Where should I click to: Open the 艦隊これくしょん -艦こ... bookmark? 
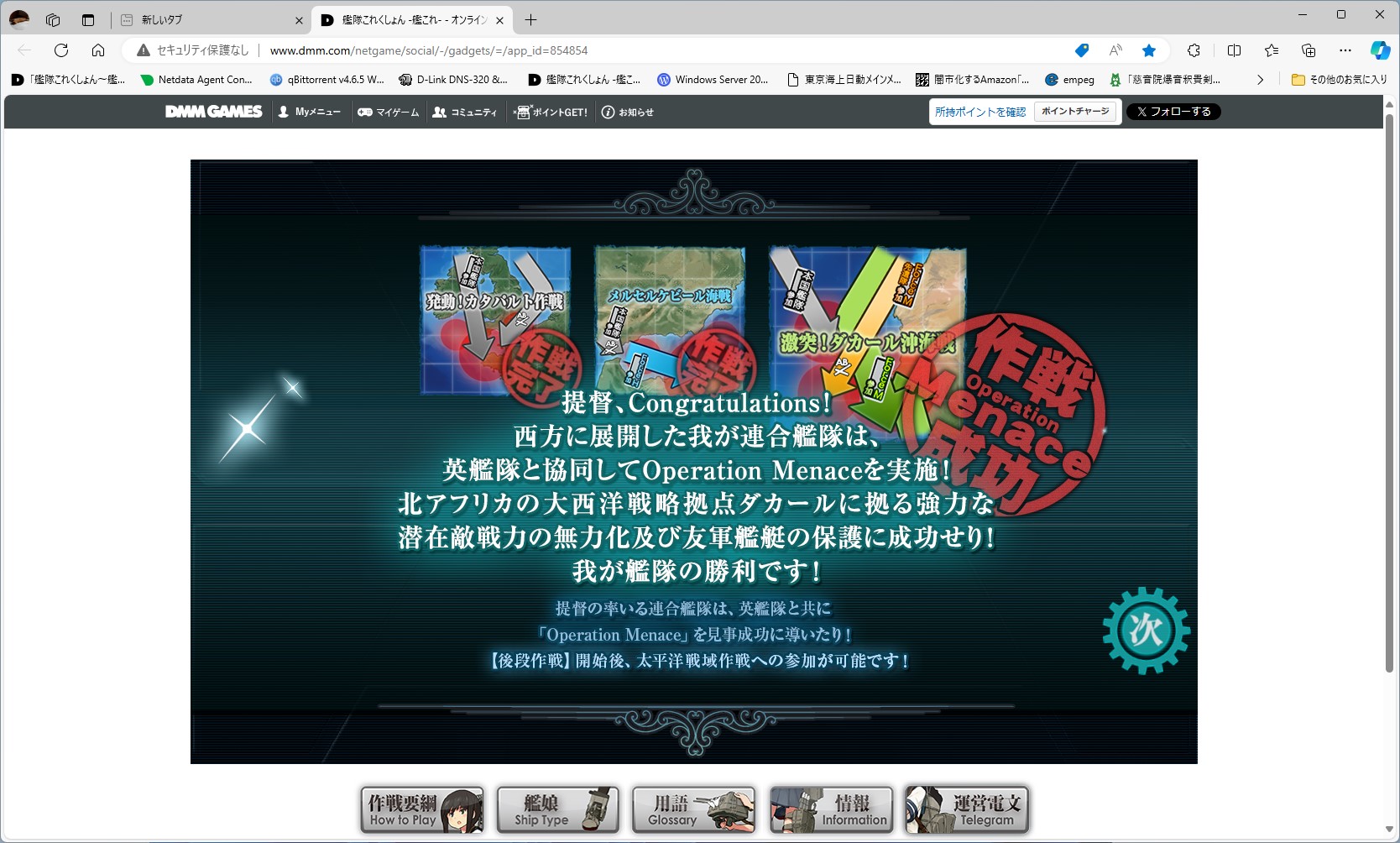click(x=584, y=80)
